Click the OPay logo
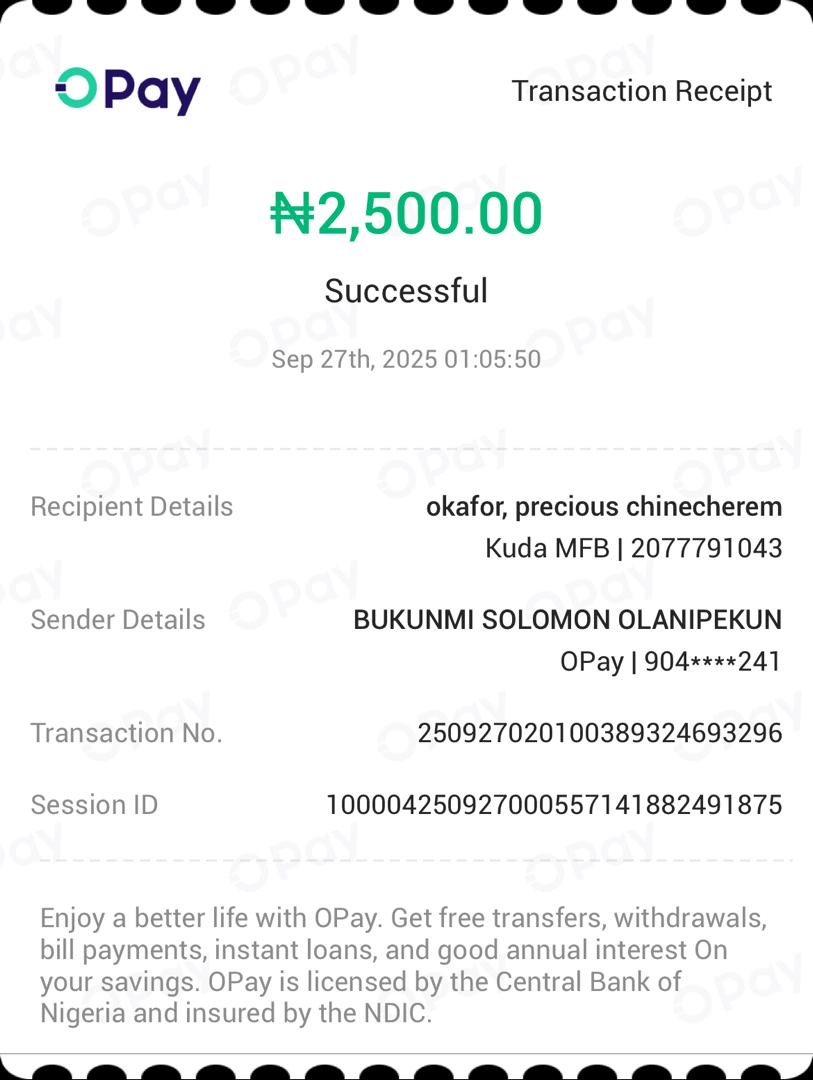813x1080 pixels. 128,91
